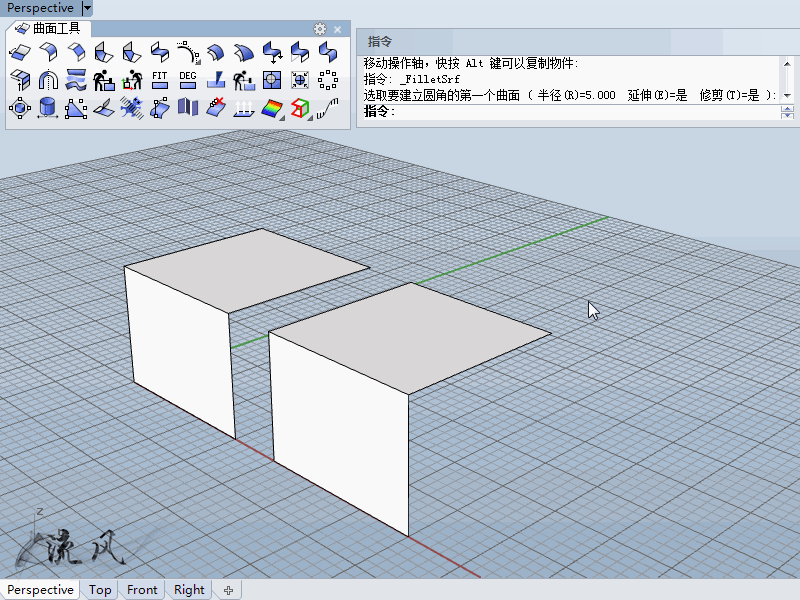Add a new viewport tab with plus button
Screen dimensions: 800x600
(228, 590)
